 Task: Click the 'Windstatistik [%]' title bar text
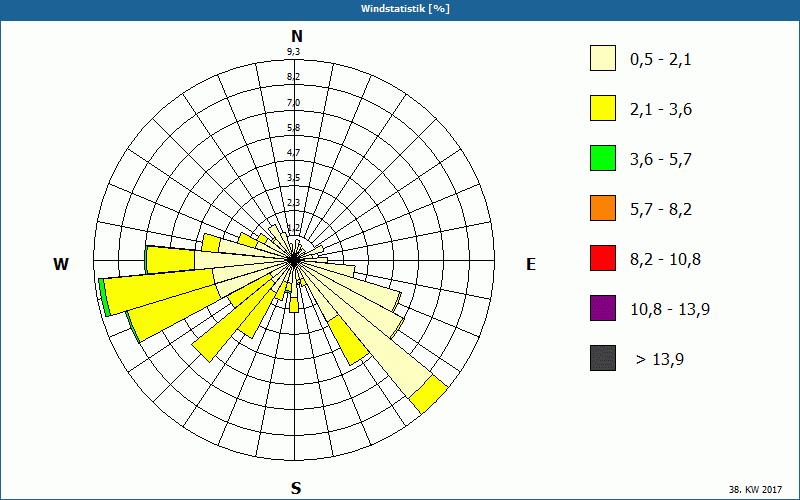[x=405, y=9]
